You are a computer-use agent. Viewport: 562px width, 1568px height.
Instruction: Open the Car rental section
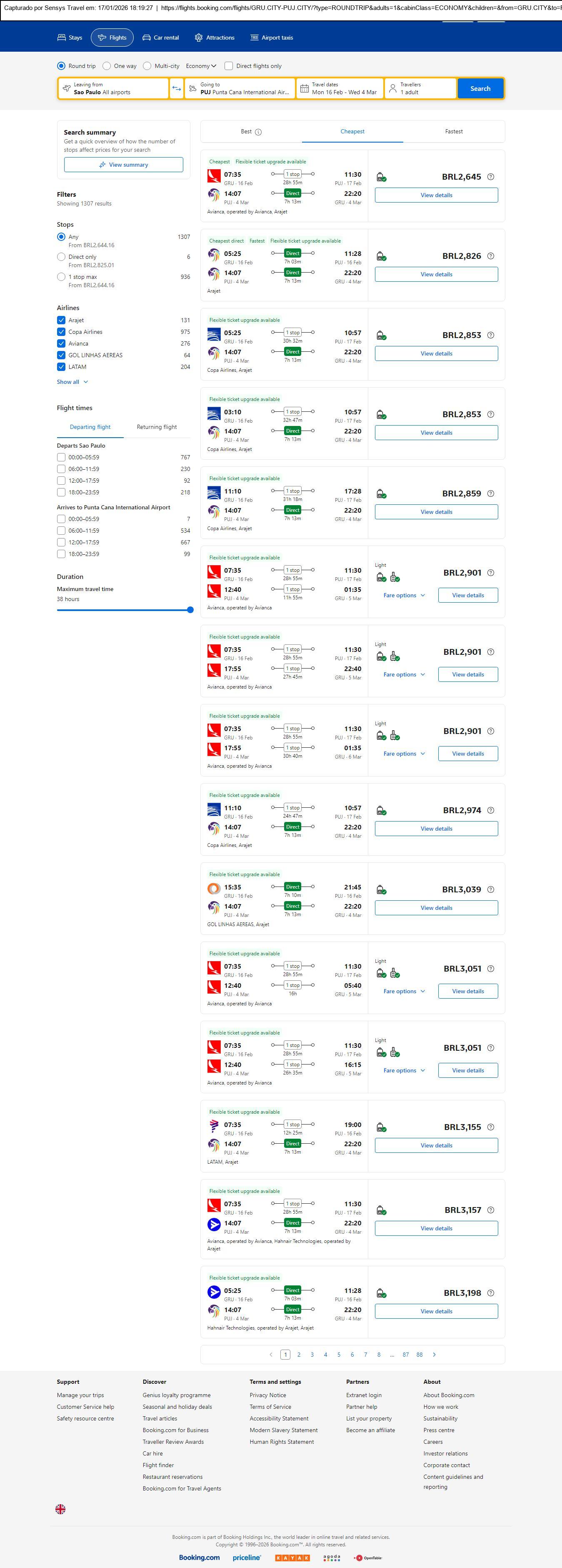160,38
